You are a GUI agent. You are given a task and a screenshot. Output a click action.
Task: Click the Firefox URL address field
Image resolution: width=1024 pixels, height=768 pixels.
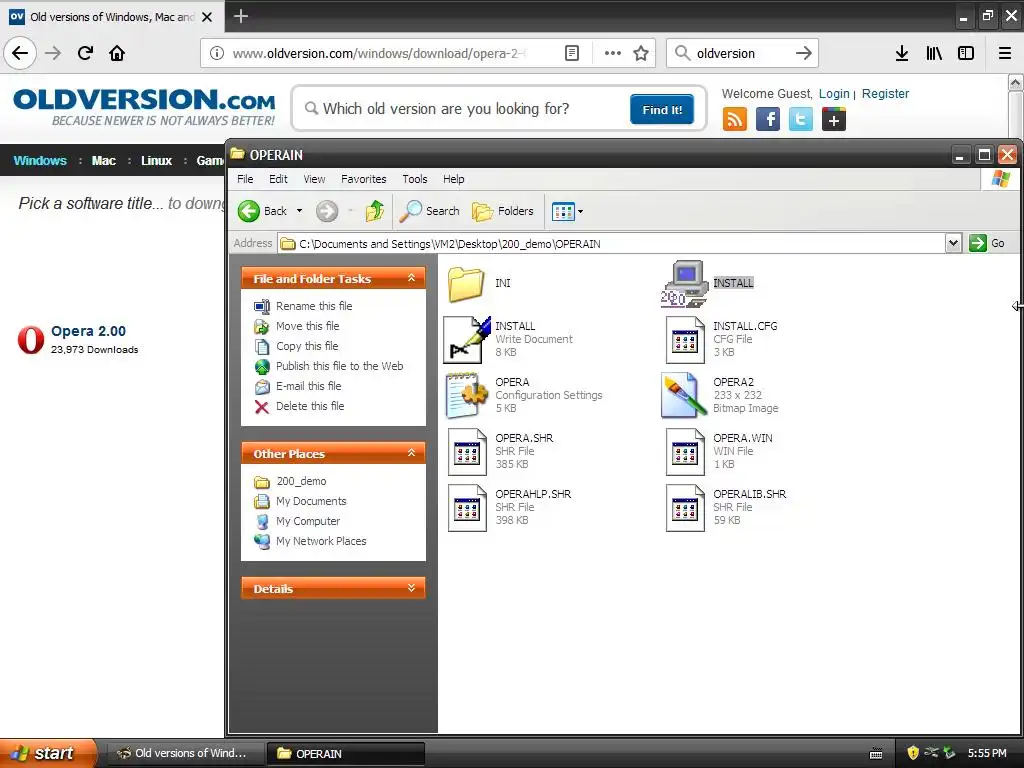[379, 53]
